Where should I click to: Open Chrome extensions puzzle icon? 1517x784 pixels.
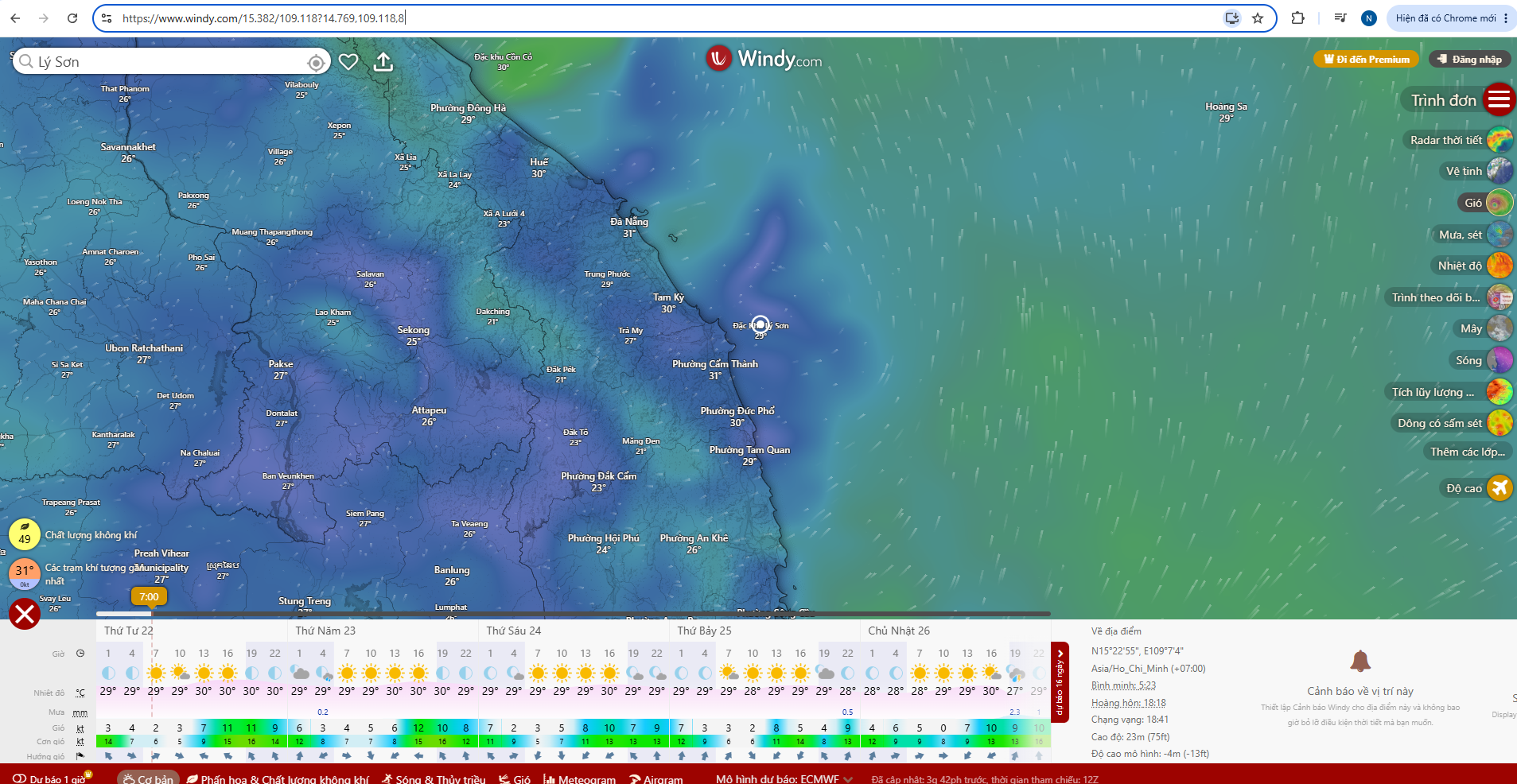(1298, 18)
